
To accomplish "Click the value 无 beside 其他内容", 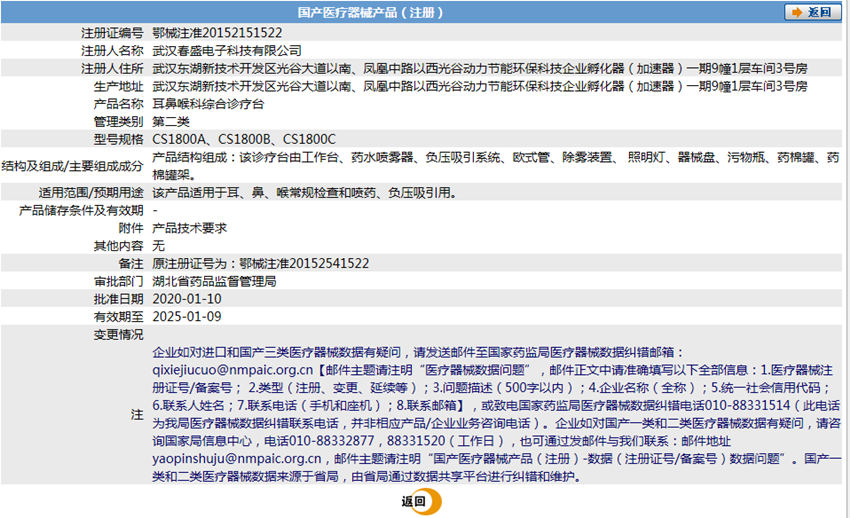I will (158, 246).
